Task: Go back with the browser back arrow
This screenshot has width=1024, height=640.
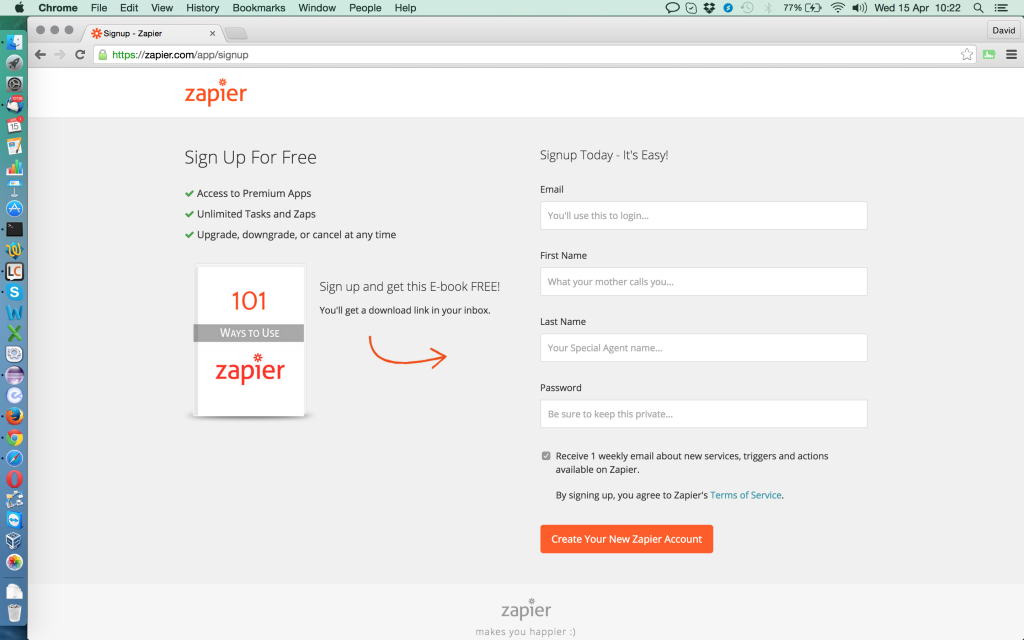Action: 40,55
